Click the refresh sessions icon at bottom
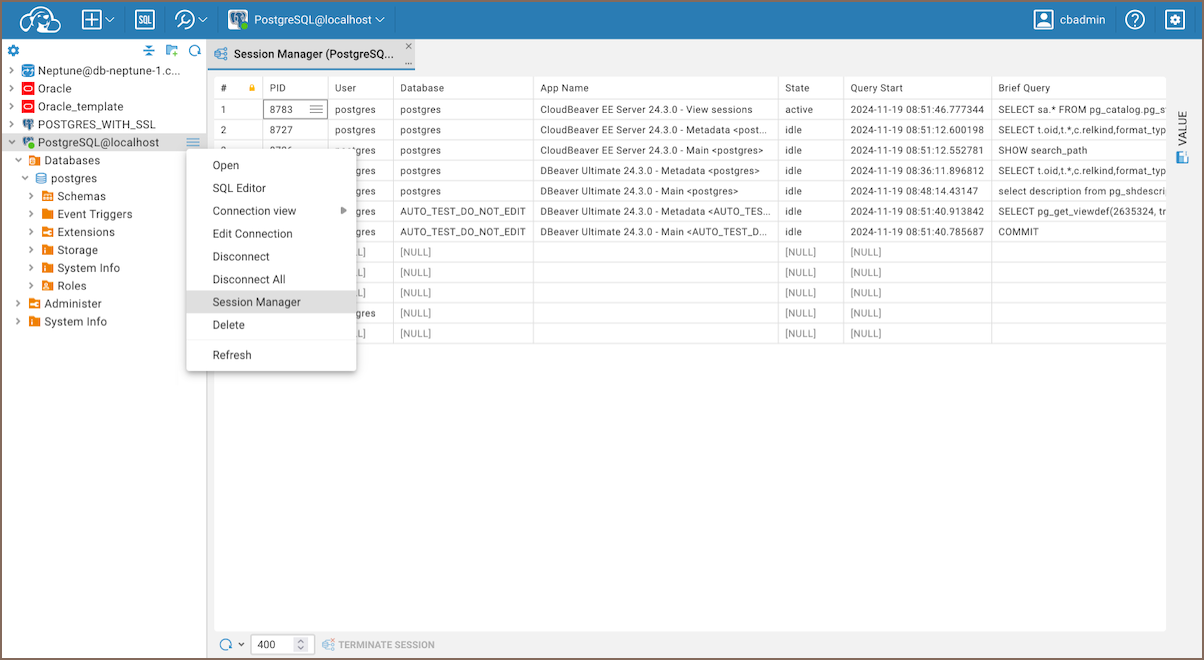This screenshot has height=660, width=1204. (x=226, y=645)
